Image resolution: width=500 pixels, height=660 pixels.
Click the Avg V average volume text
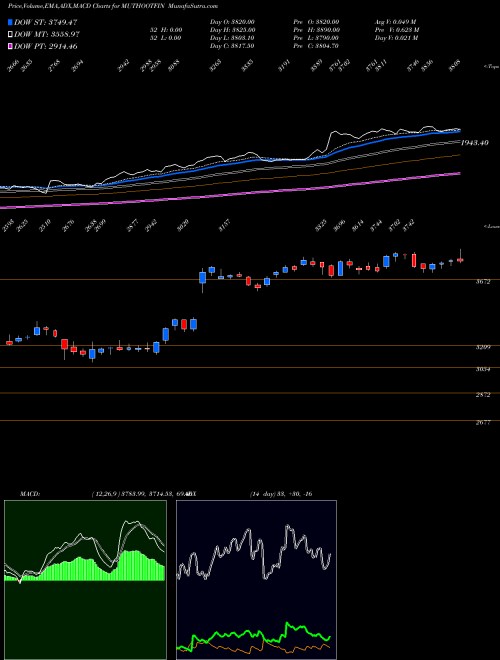click(x=396, y=22)
